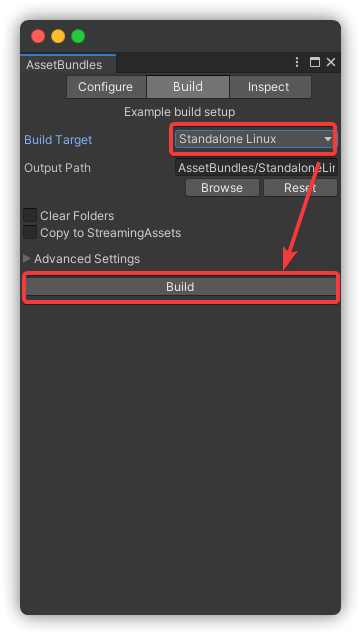This screenshot has height=635, width=361.
Task: Open the Standalone Linux build target dropdown
Action: click(254, 139)
